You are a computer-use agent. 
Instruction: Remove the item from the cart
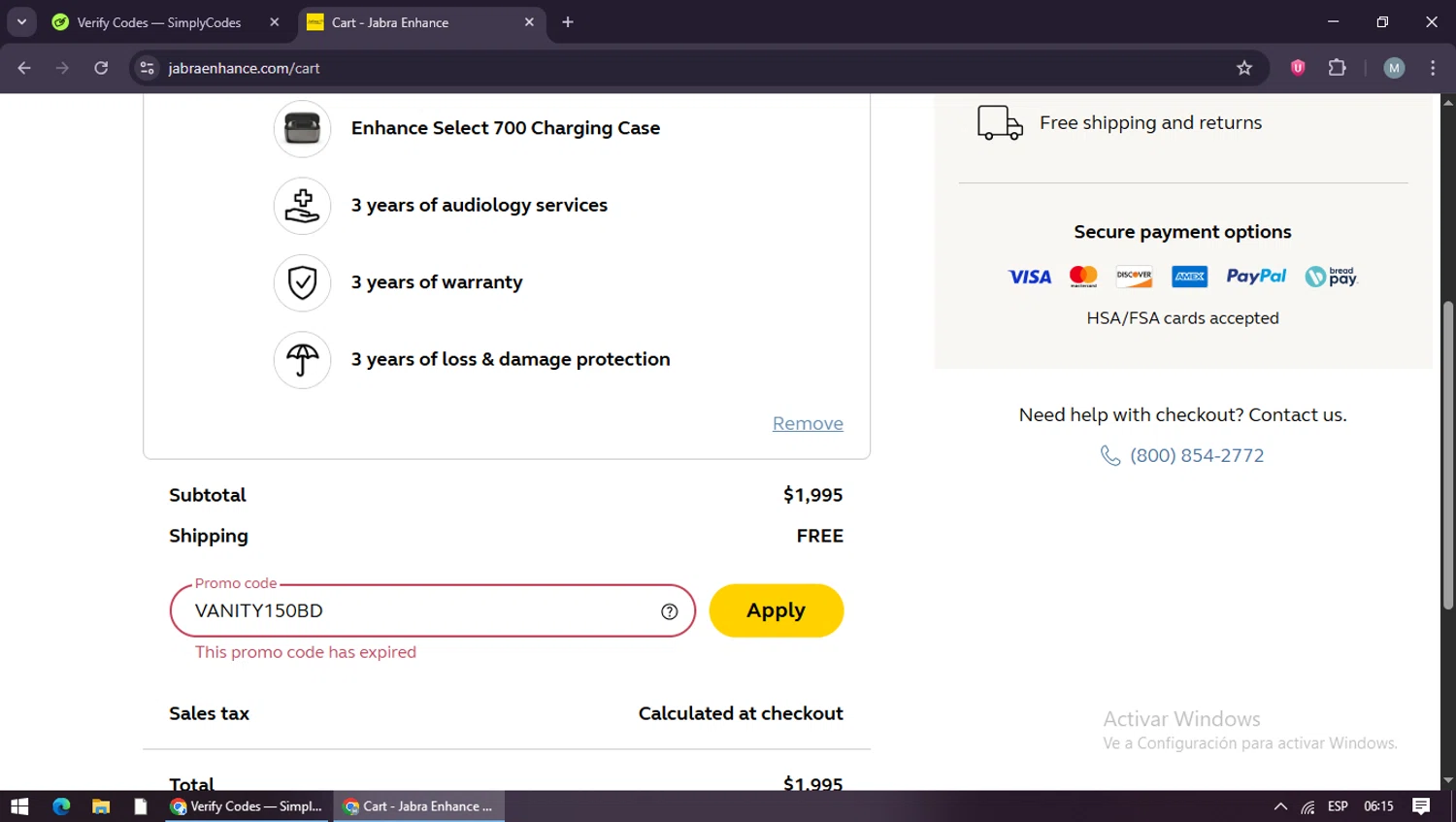coord(808,424)
